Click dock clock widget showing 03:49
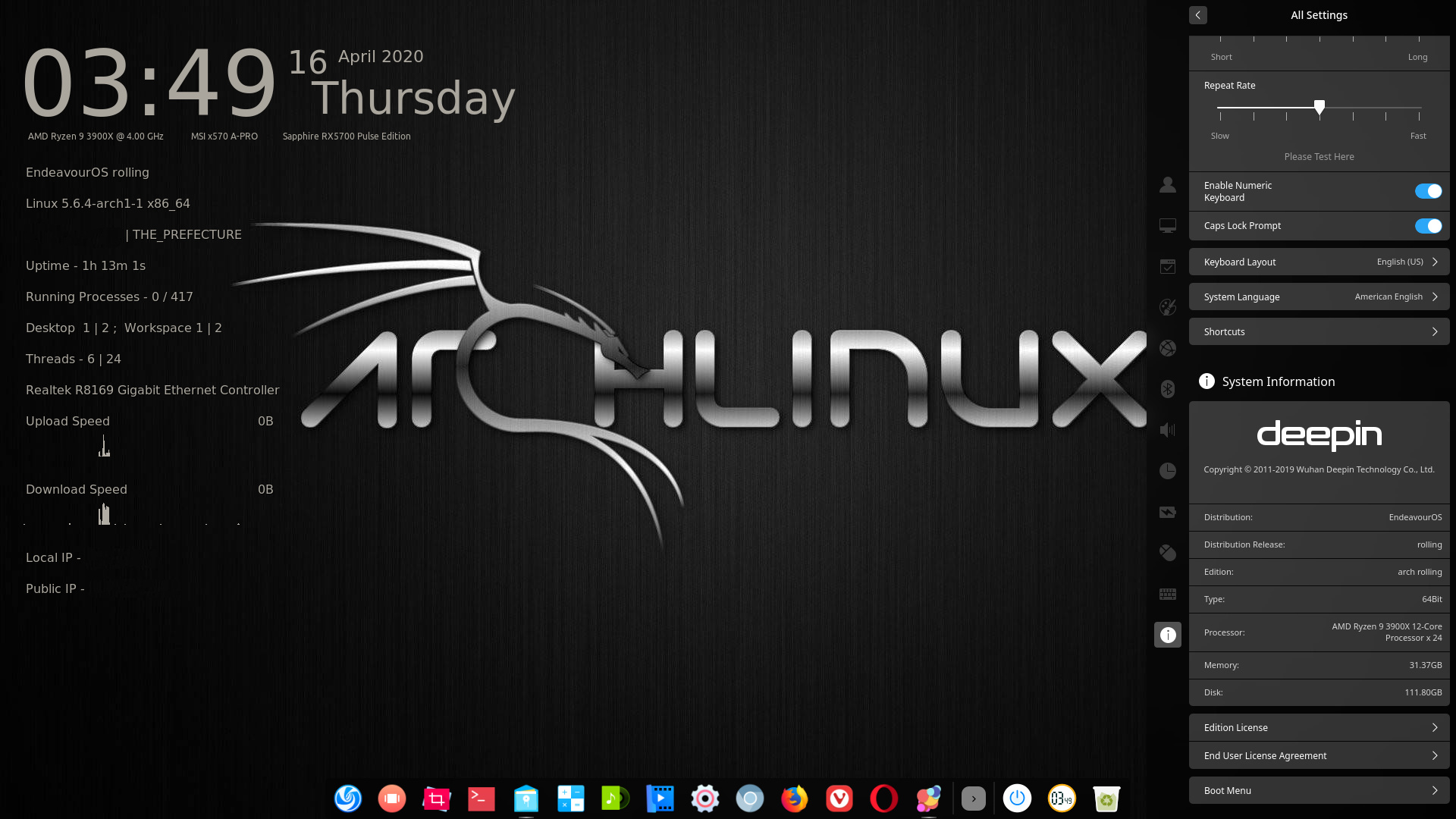The image size is (1456, 819). (1062, 799)
